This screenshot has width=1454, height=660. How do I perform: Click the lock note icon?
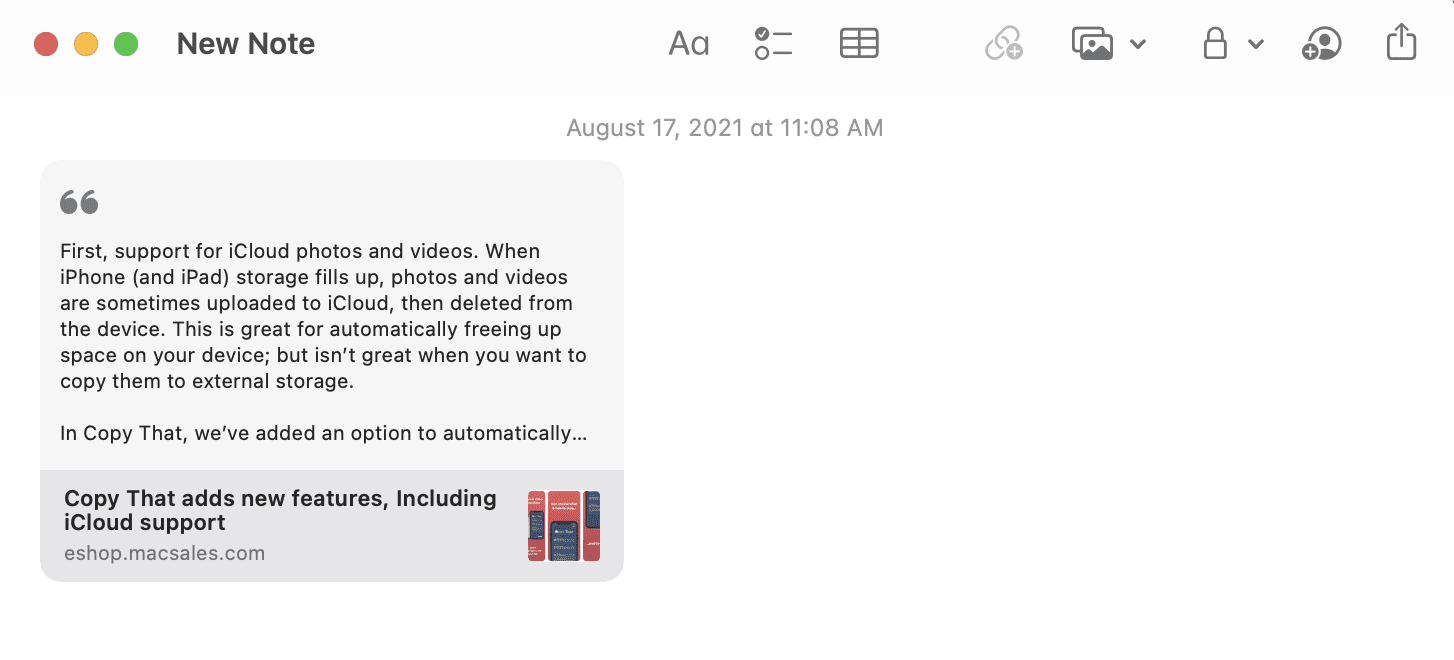1215,44
